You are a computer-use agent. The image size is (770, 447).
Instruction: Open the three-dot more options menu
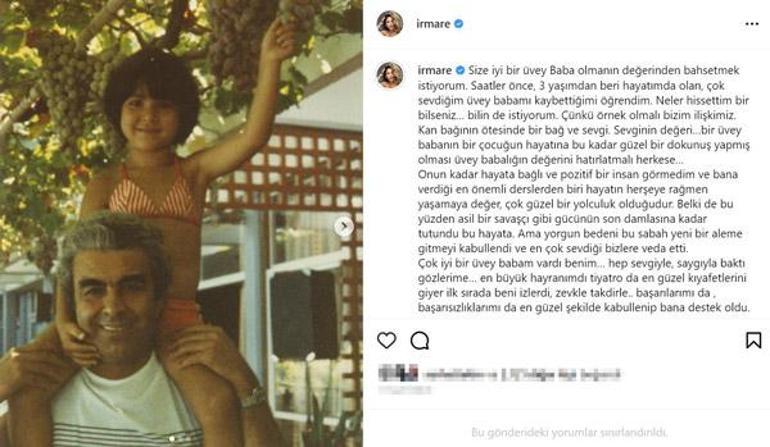[752, 24]
